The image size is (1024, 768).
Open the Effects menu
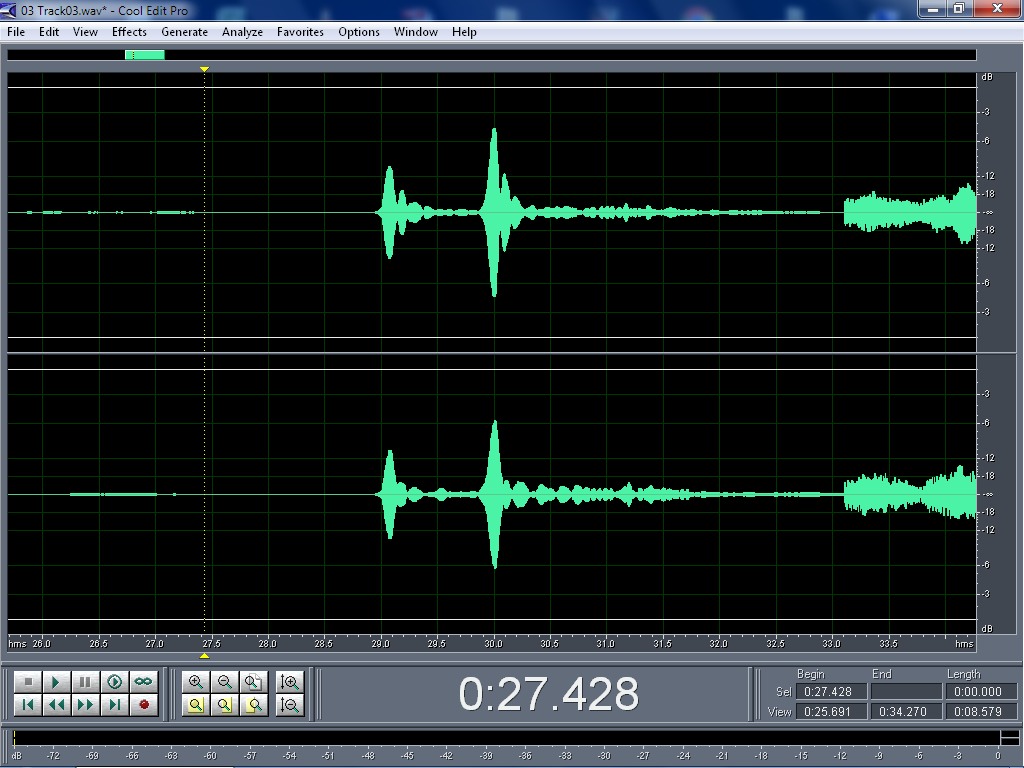(x=129, y=32)
